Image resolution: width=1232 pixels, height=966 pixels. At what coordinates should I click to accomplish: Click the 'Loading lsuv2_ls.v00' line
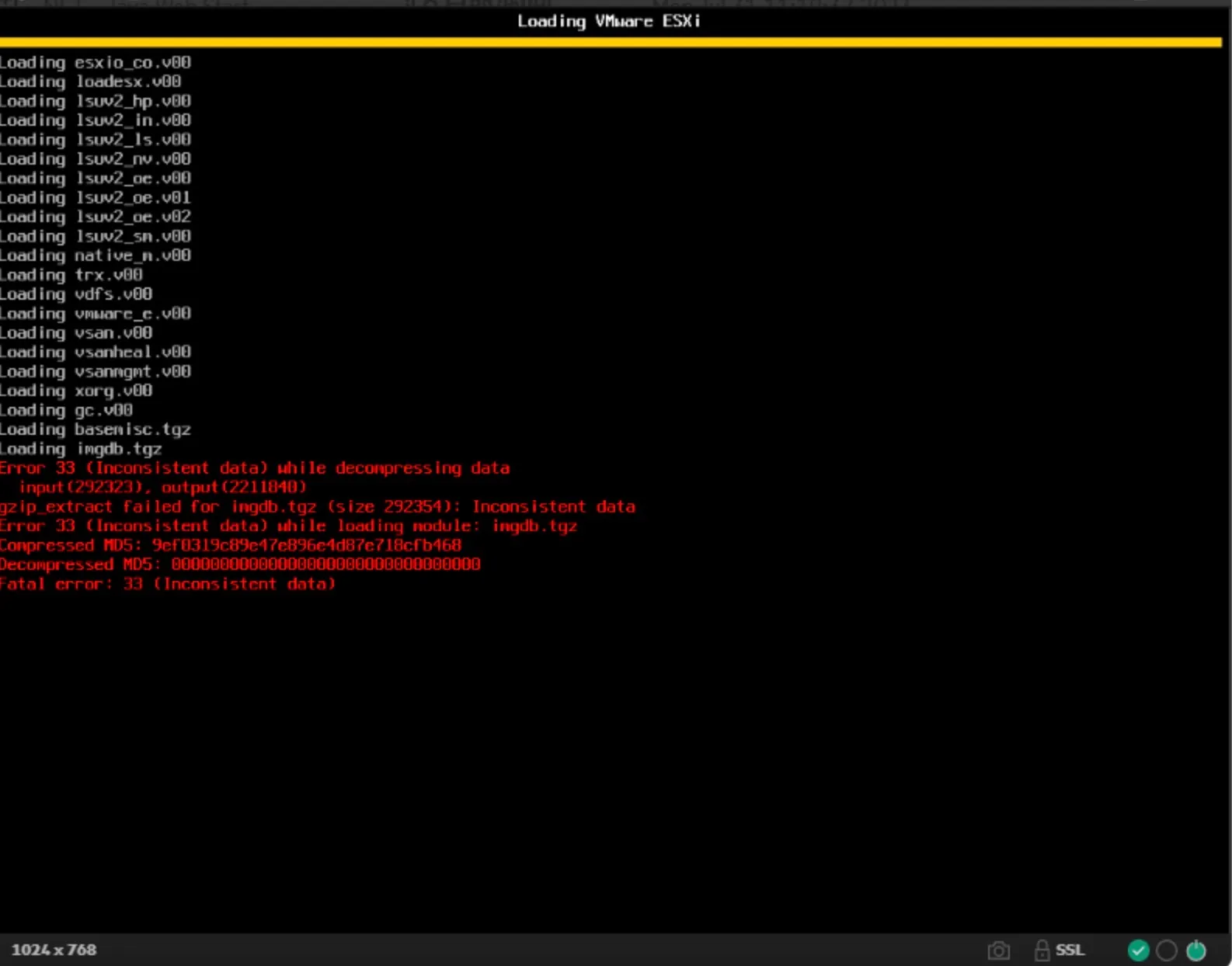(96, 140)
